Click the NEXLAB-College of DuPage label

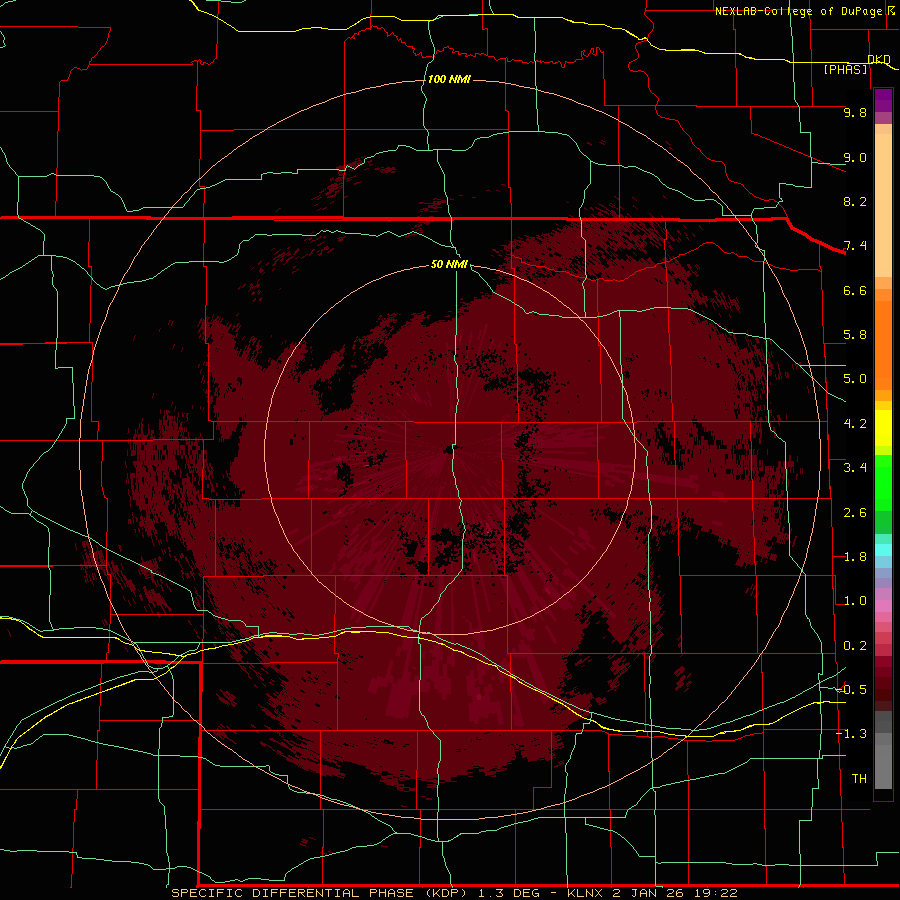click(x=801, y=11)
